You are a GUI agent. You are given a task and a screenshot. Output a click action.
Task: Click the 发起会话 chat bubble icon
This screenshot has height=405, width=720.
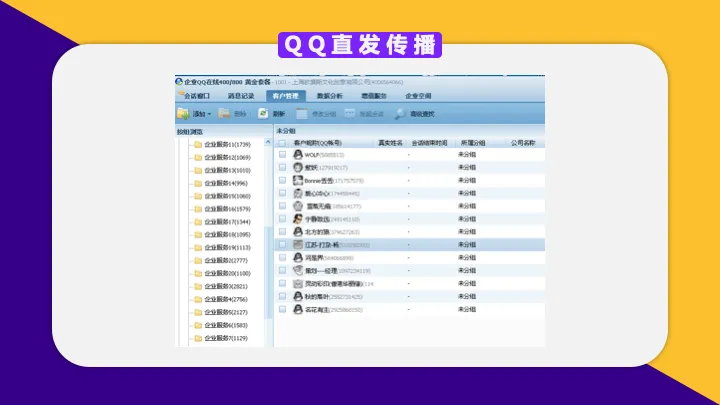click(350, 113)
